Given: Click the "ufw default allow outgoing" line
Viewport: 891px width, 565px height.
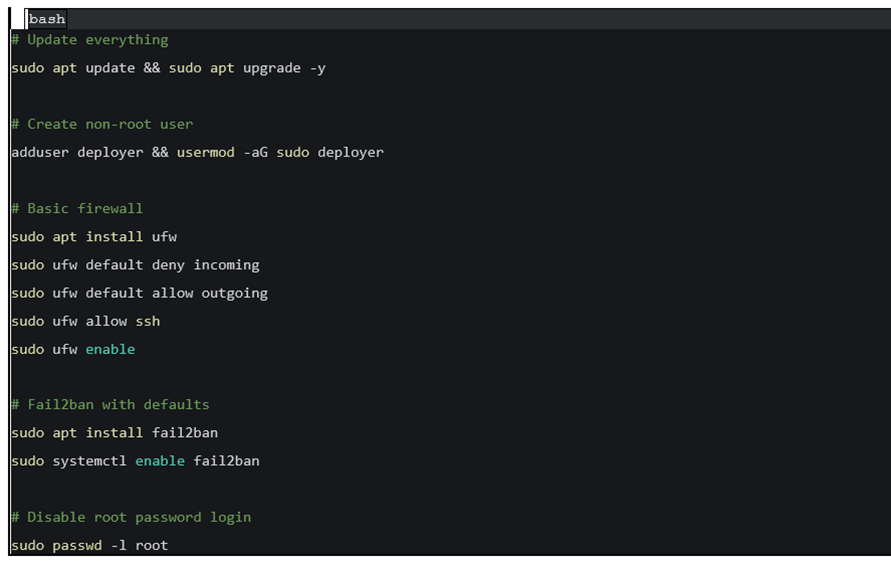Looking at the screenshot, I should (x=139, y=293).
